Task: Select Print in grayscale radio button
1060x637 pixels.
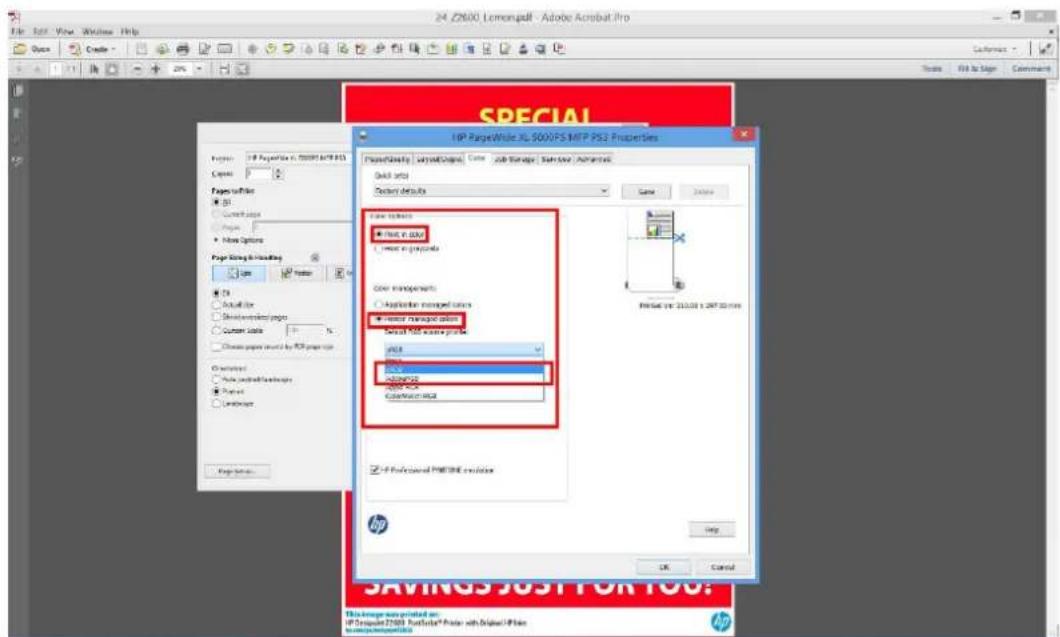Action: [379, 248]
